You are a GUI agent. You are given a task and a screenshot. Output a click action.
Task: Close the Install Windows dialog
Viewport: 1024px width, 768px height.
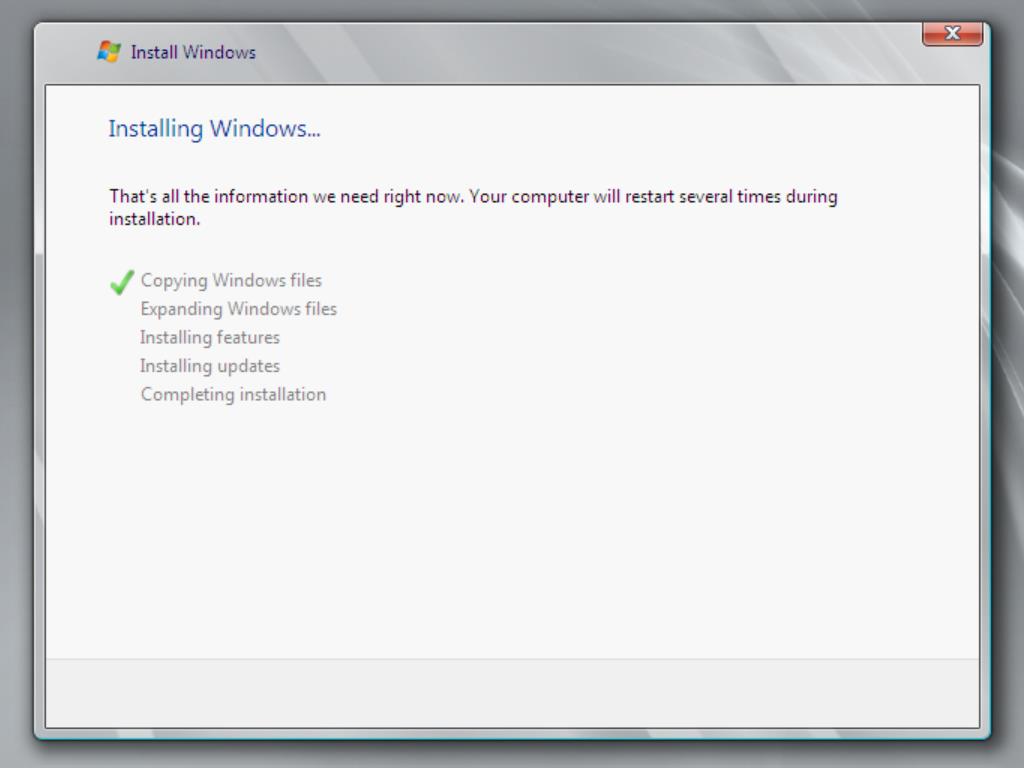pos(951,34)
